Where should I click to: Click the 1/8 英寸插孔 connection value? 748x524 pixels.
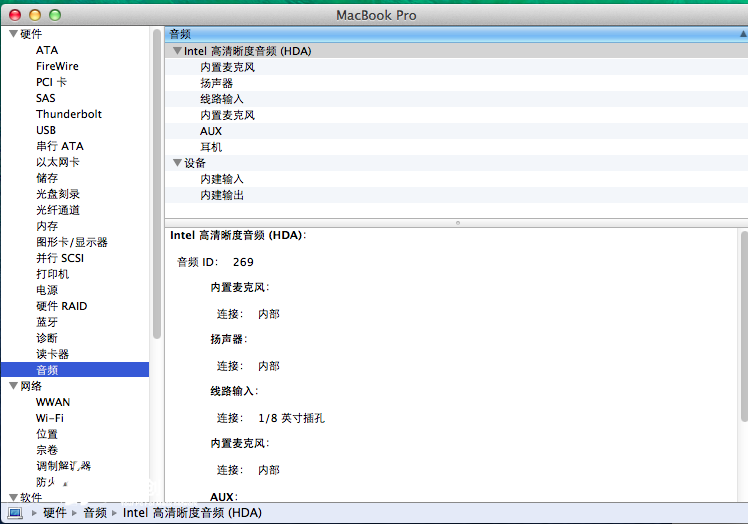(291, 418)
